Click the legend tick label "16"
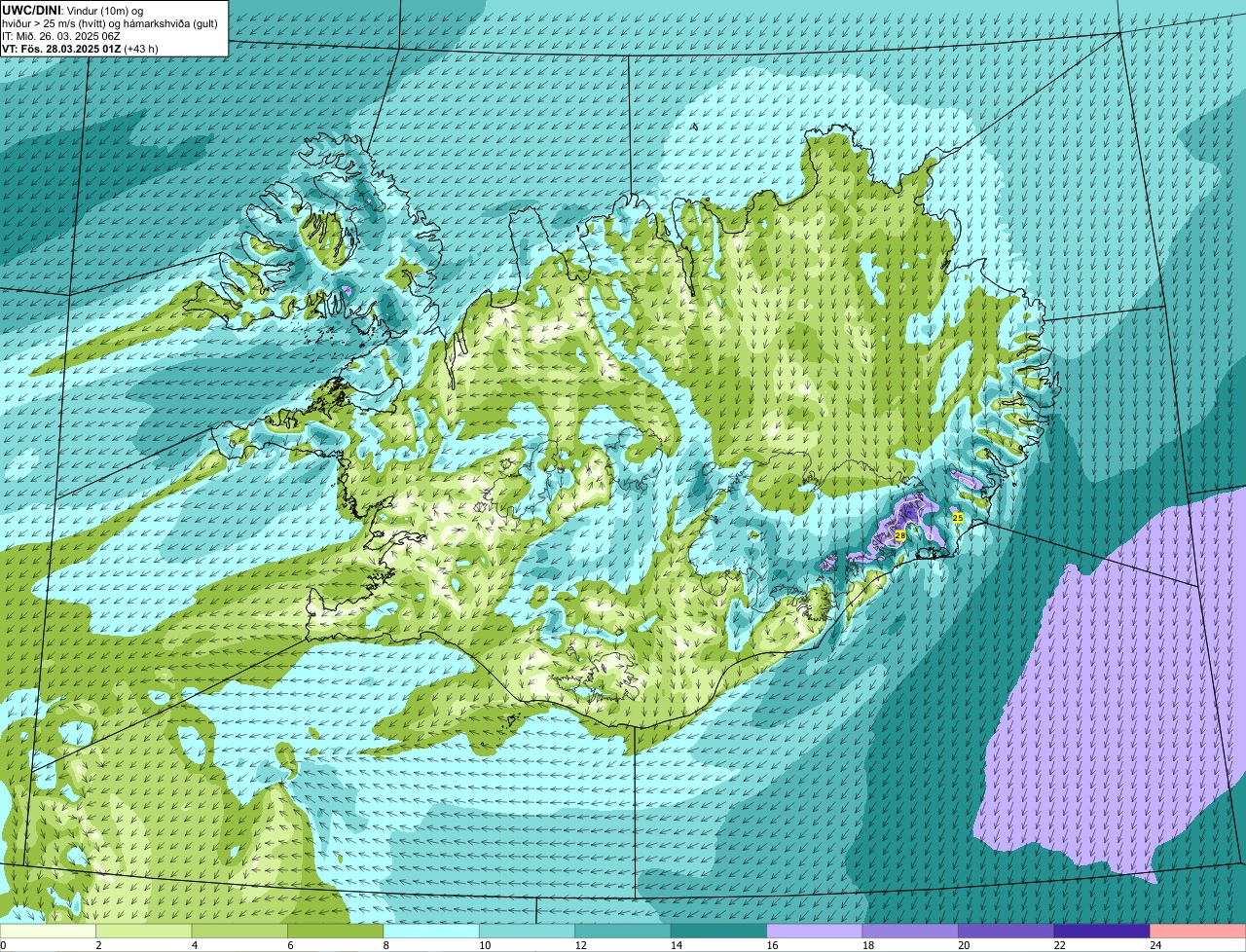This screenshot has width=1246, height=952. coord(771,945)
